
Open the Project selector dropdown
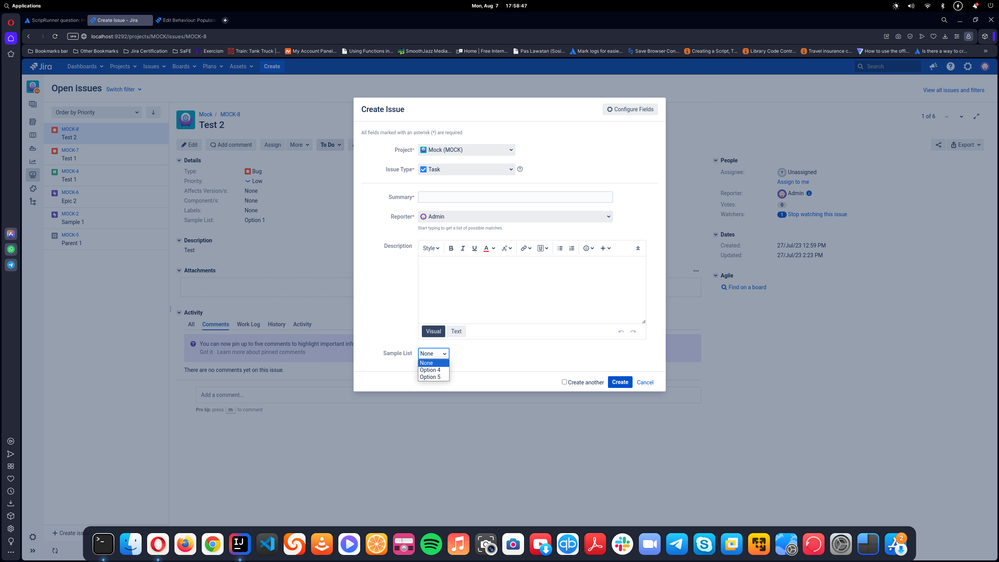(x=466, y=150)
